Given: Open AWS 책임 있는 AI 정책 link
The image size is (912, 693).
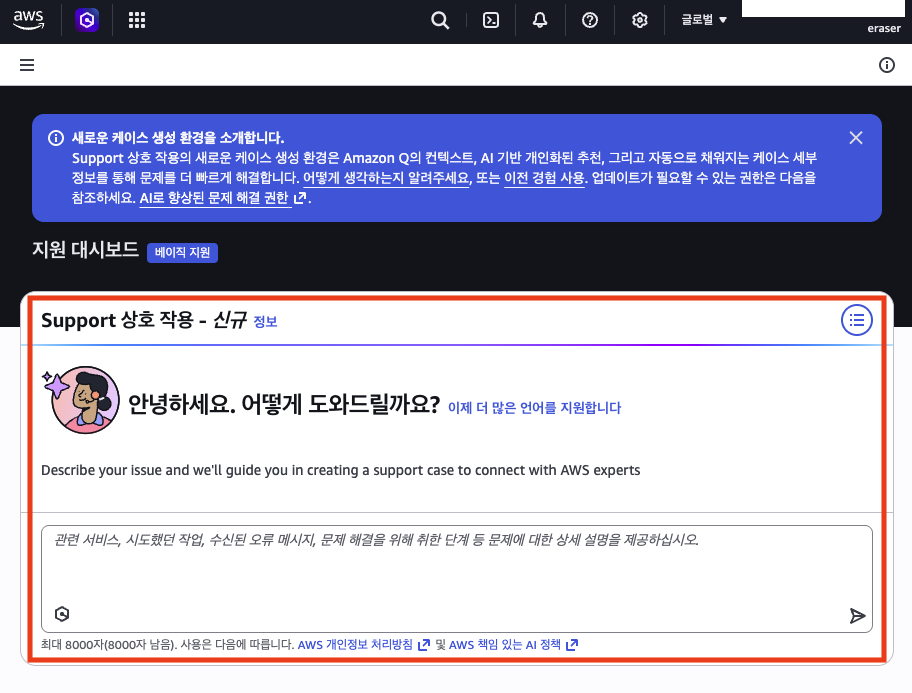Looking at the screenshot, I should 513,645.
